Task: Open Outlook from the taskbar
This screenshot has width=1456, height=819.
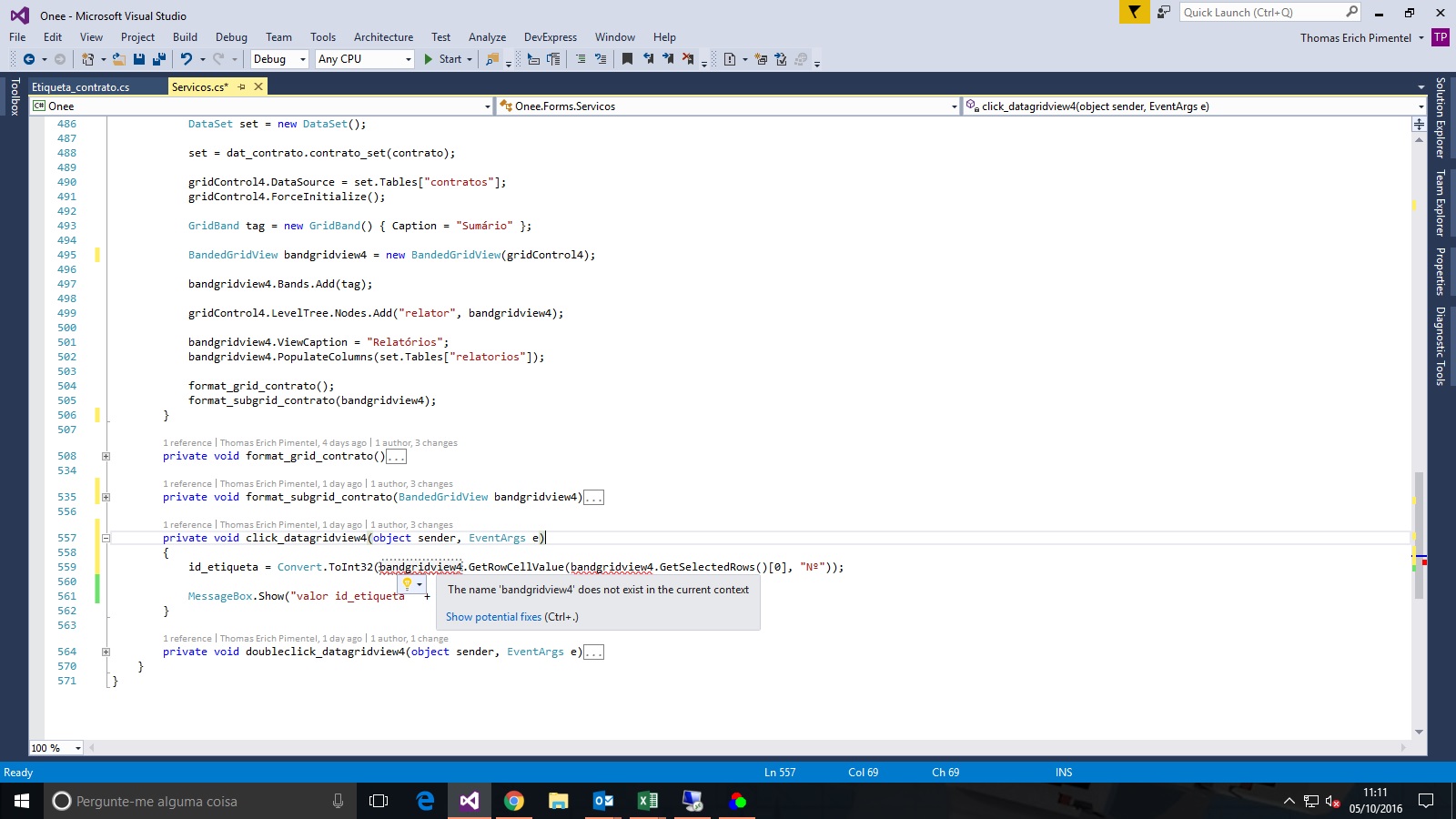Action: pos(603,801)
